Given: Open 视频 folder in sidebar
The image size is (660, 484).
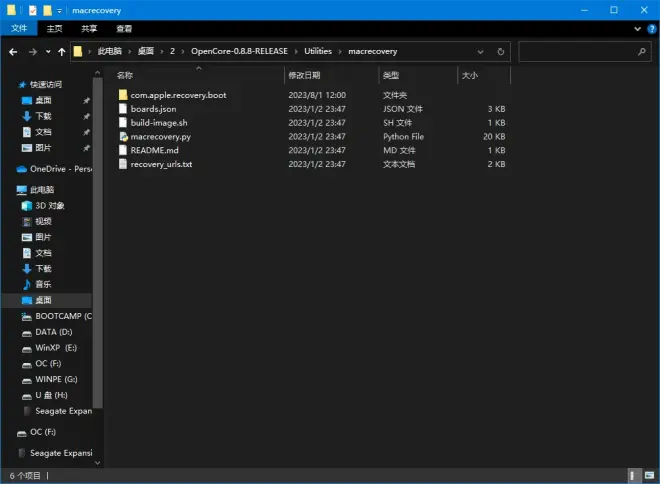Looking at the screenshot, I should (x=43, y=221).
